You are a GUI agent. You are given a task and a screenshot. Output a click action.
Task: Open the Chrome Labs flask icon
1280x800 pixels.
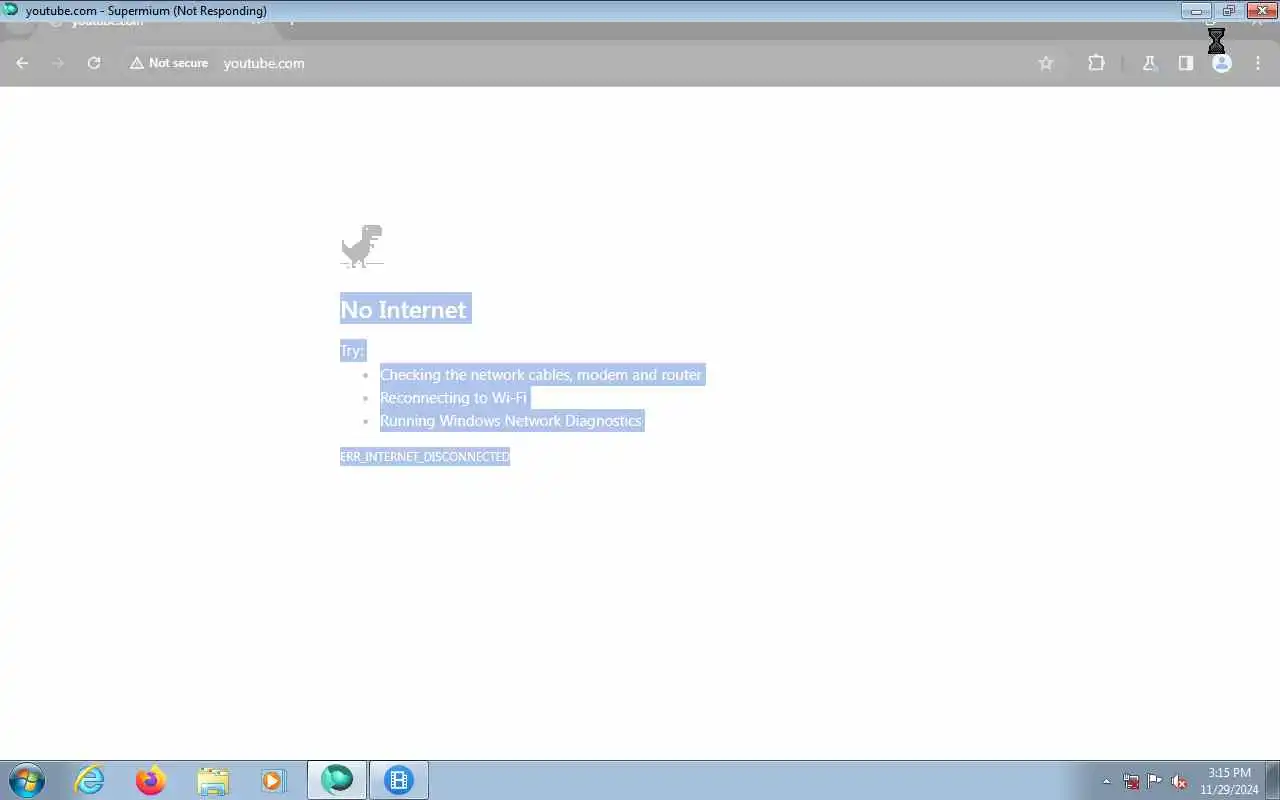click(1150, 63)
